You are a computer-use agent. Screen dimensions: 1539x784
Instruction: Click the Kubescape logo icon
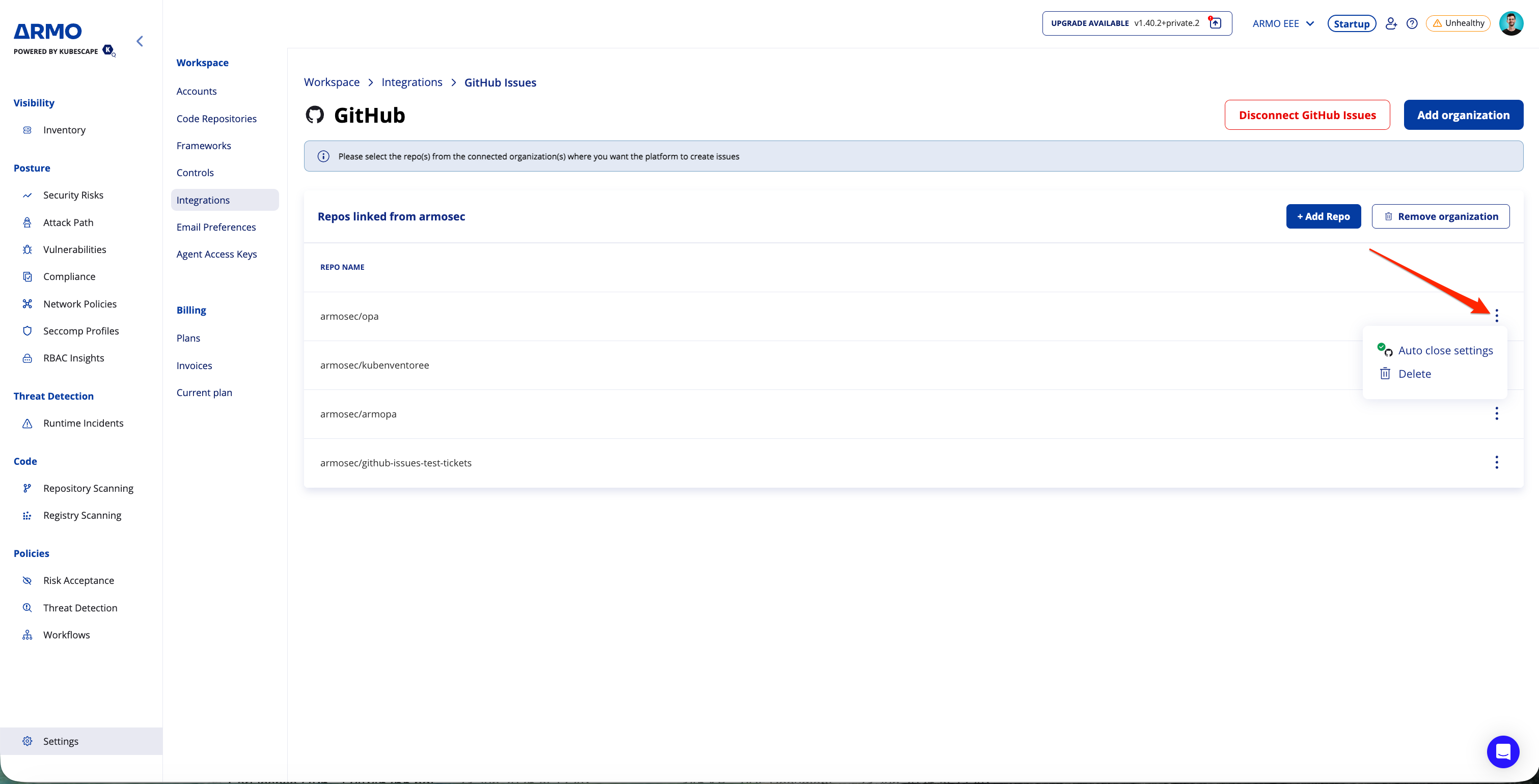pyautogui.click(x=109, y=50)
